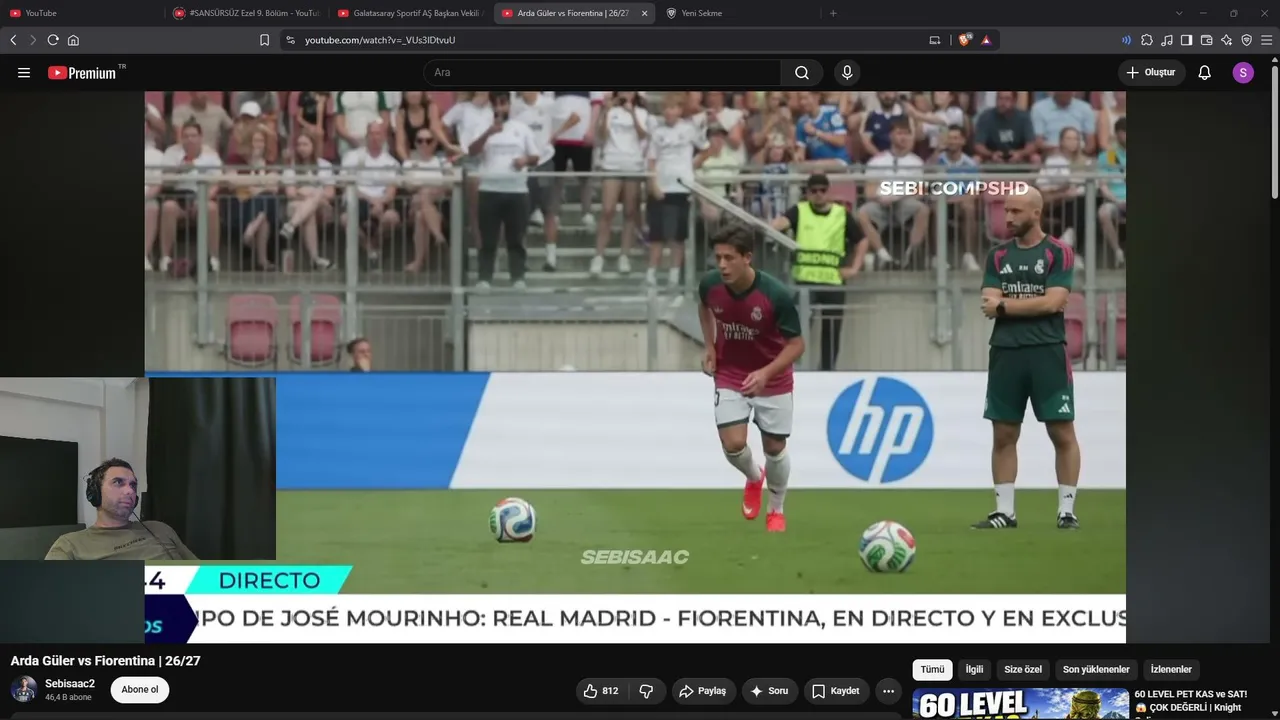Select the Son yüklenenler filter chip

1096,670
